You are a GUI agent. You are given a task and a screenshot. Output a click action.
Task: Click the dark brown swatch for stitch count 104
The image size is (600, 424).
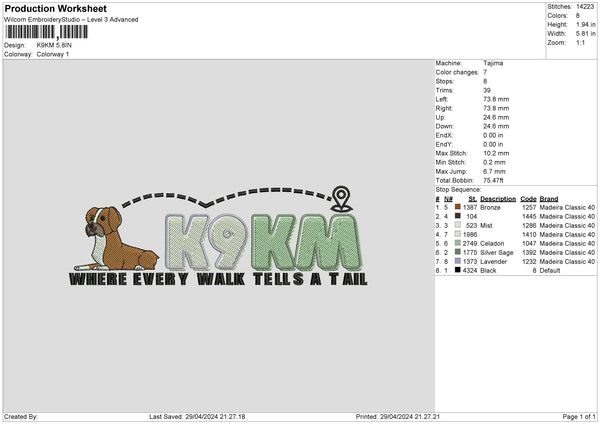(458, 216)
